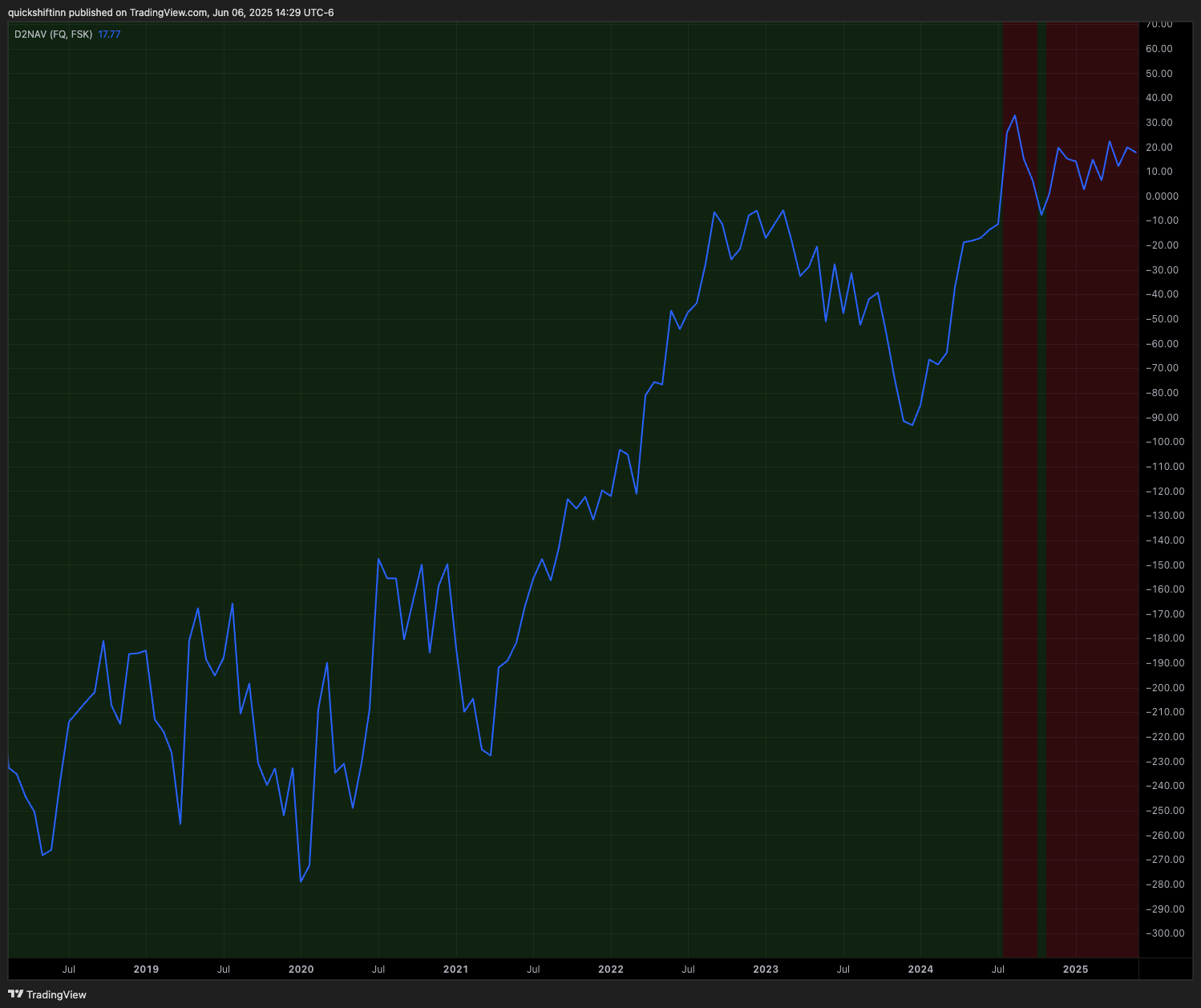
Task: Click the 2022 label on time axis
Action: (610, 969)
